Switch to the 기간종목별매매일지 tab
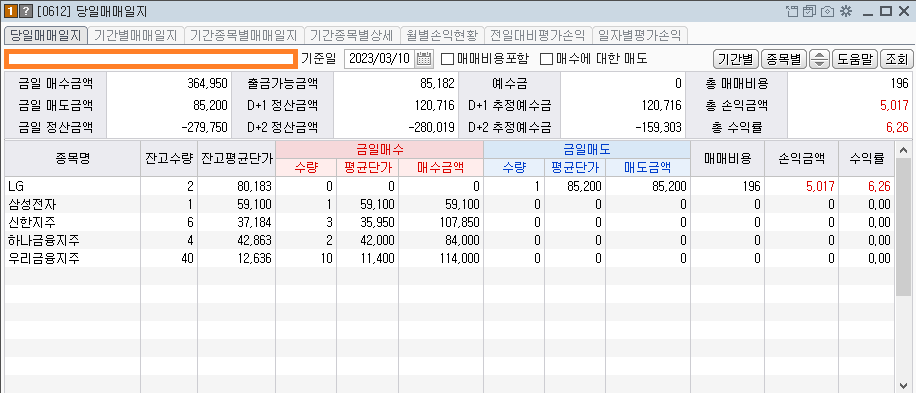The height and width of the screenshot is (393, 916). [x=244, y=35]
